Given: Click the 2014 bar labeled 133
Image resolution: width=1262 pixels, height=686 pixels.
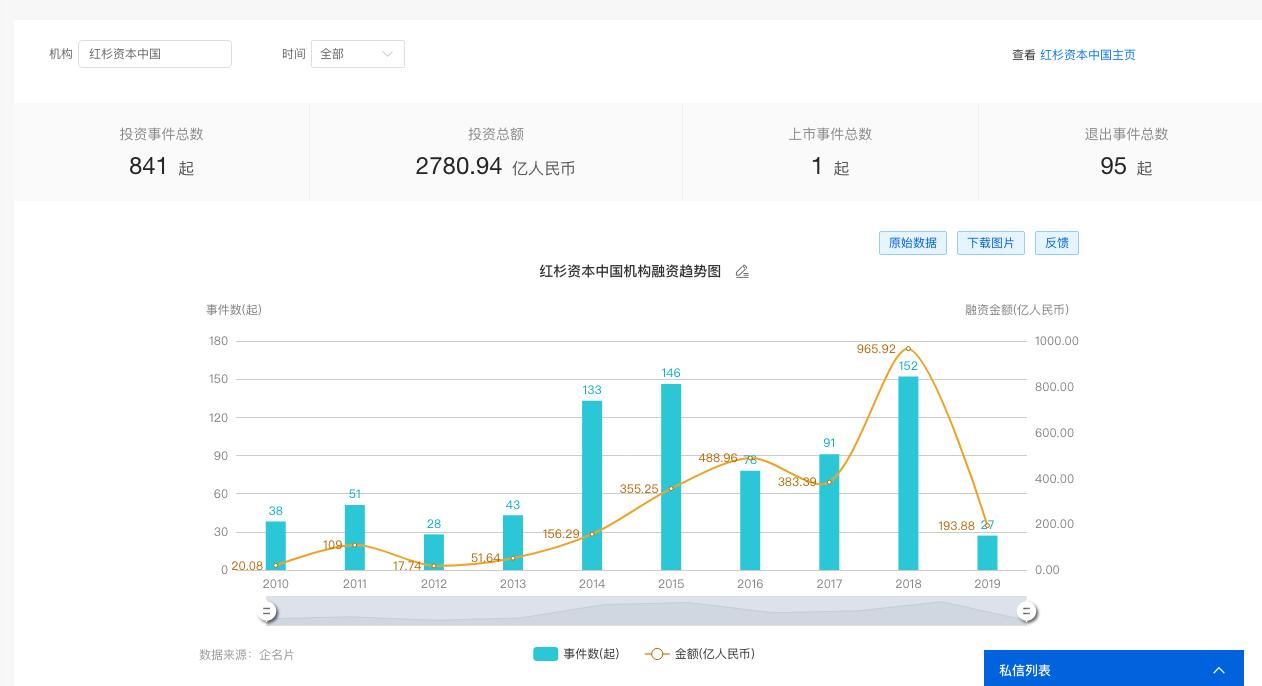Looking at the screenshot, I should pyautogui.click(x=592, y=485).
